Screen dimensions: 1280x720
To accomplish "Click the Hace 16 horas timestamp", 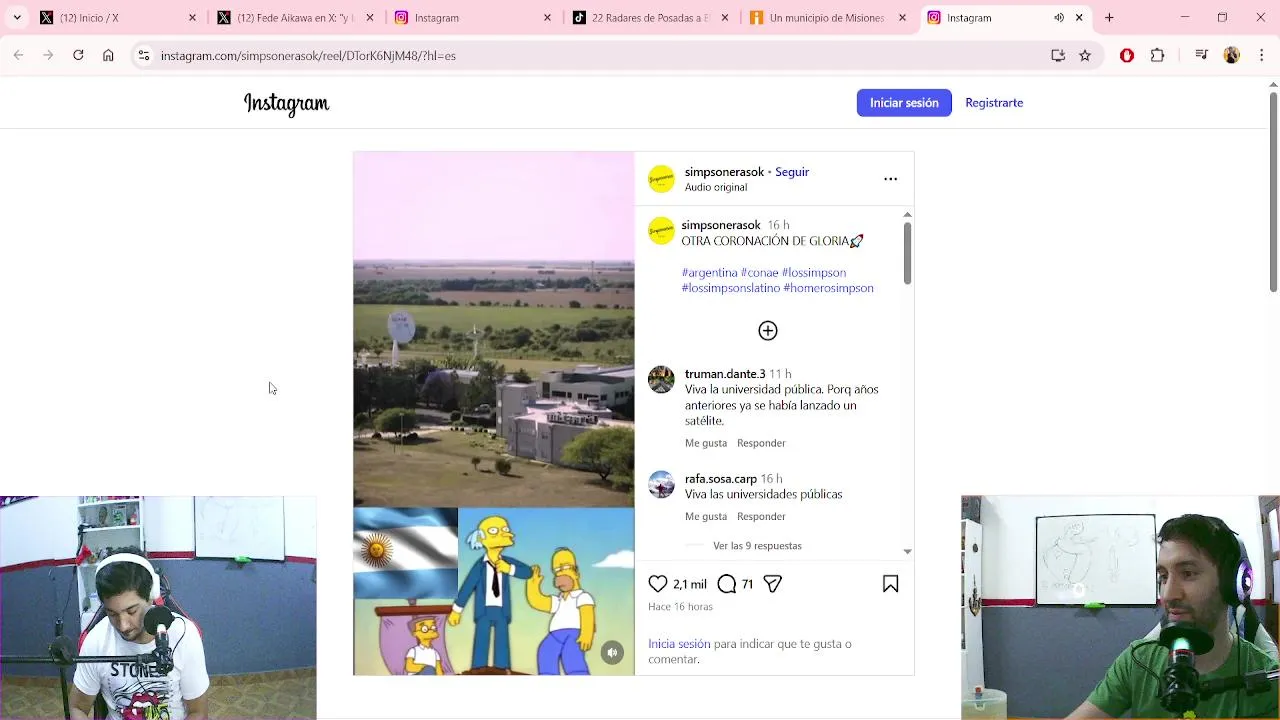I will [680, 607].
